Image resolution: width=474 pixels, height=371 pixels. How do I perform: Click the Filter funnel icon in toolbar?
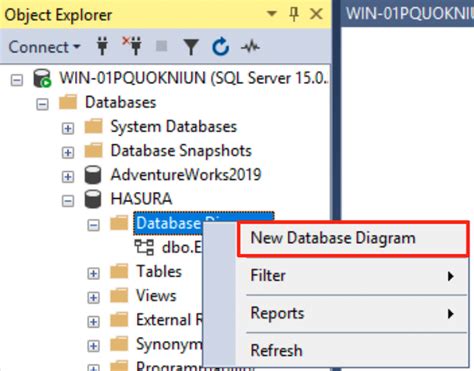191,47
